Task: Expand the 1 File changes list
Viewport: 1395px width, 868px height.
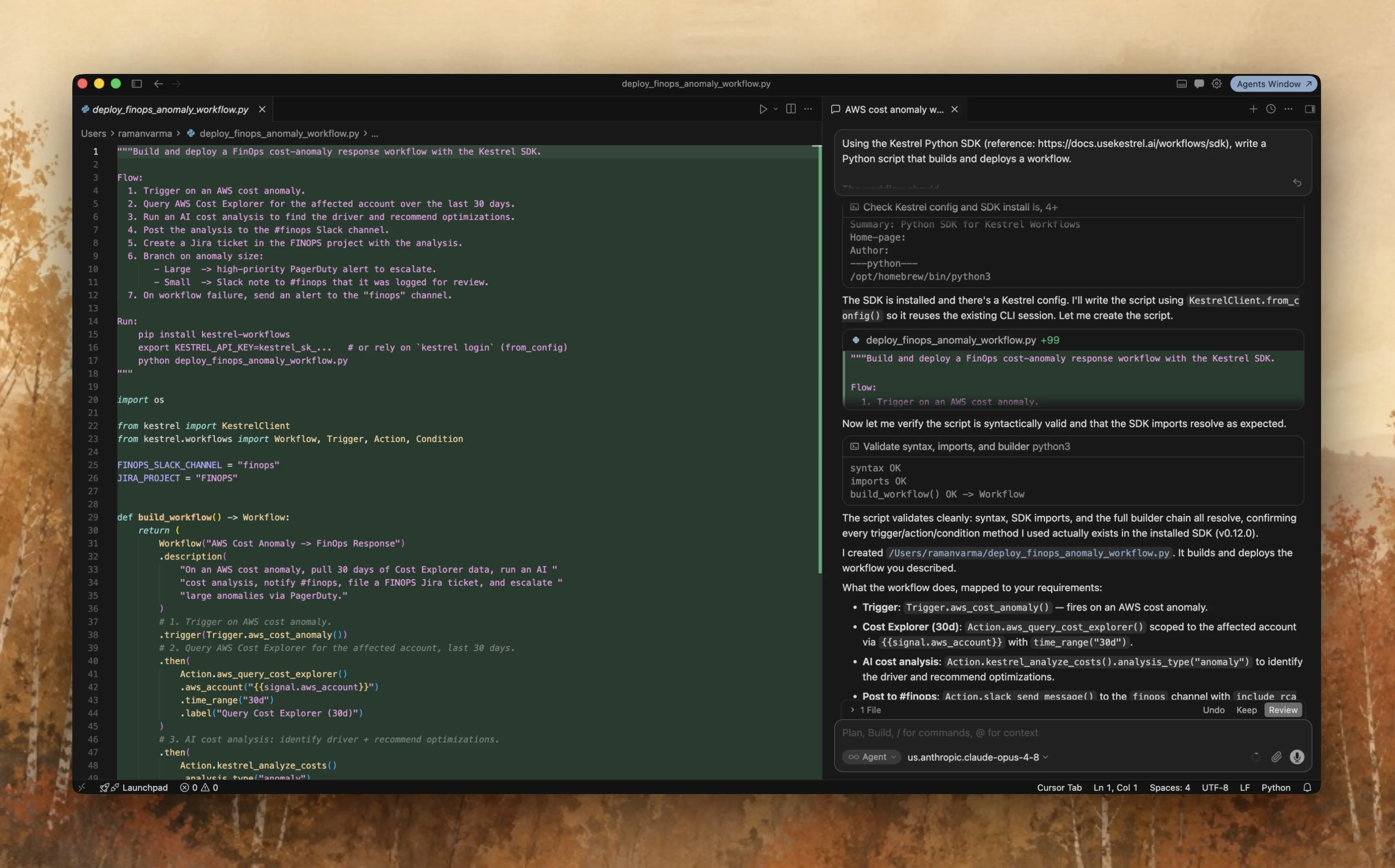Action: point(866,710)
